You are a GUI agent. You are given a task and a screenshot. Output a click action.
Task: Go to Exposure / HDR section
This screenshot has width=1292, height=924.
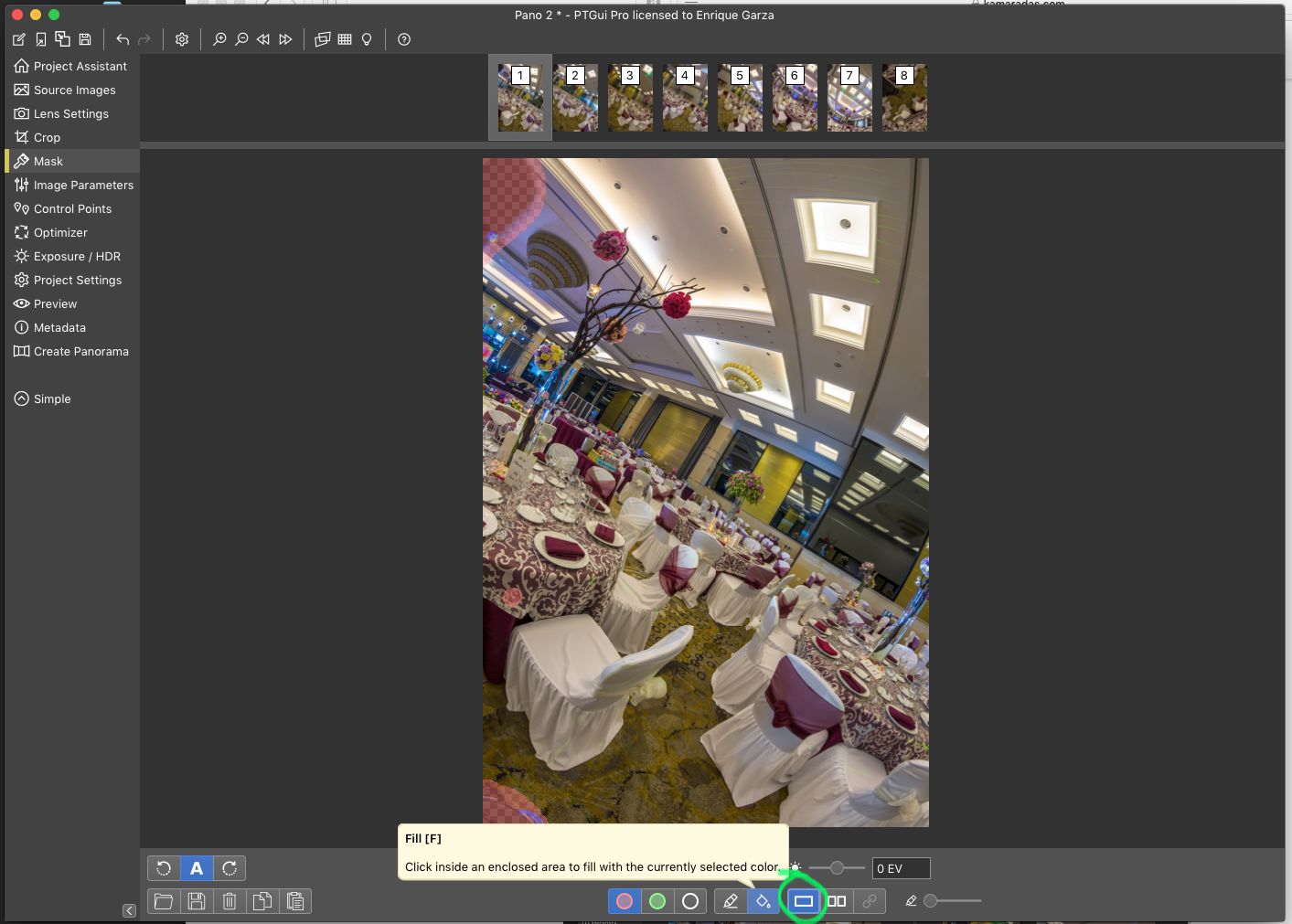click(77, 256)
